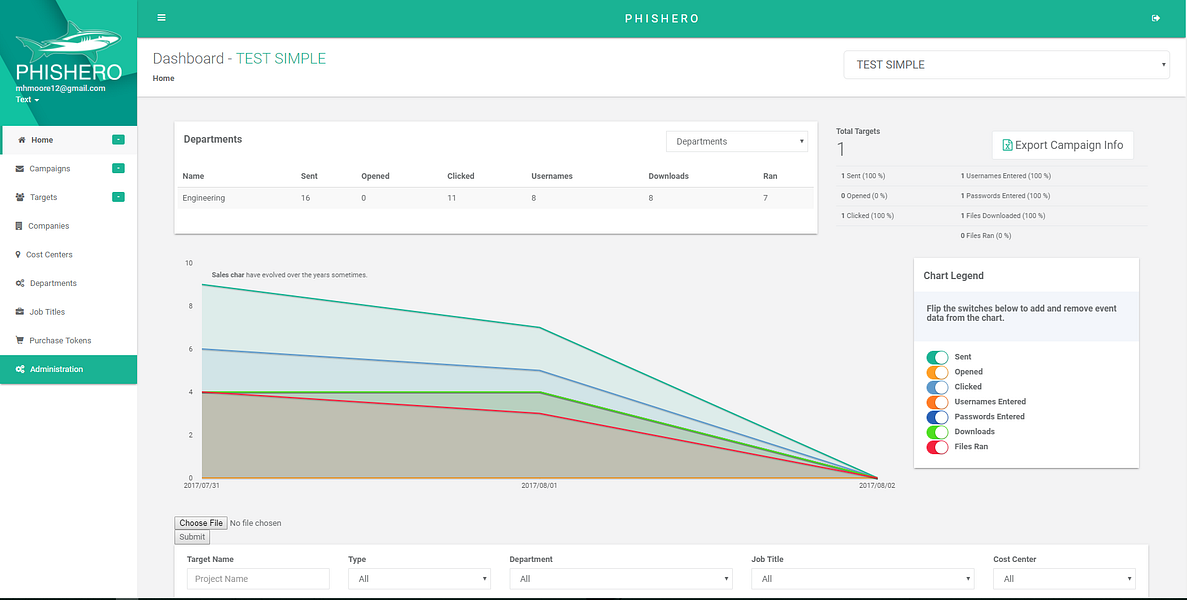This screenshot has width=1187, height=600.
Task: Click the 1 Files Downloaded (100 %) stat
Action: point(1003,216)
